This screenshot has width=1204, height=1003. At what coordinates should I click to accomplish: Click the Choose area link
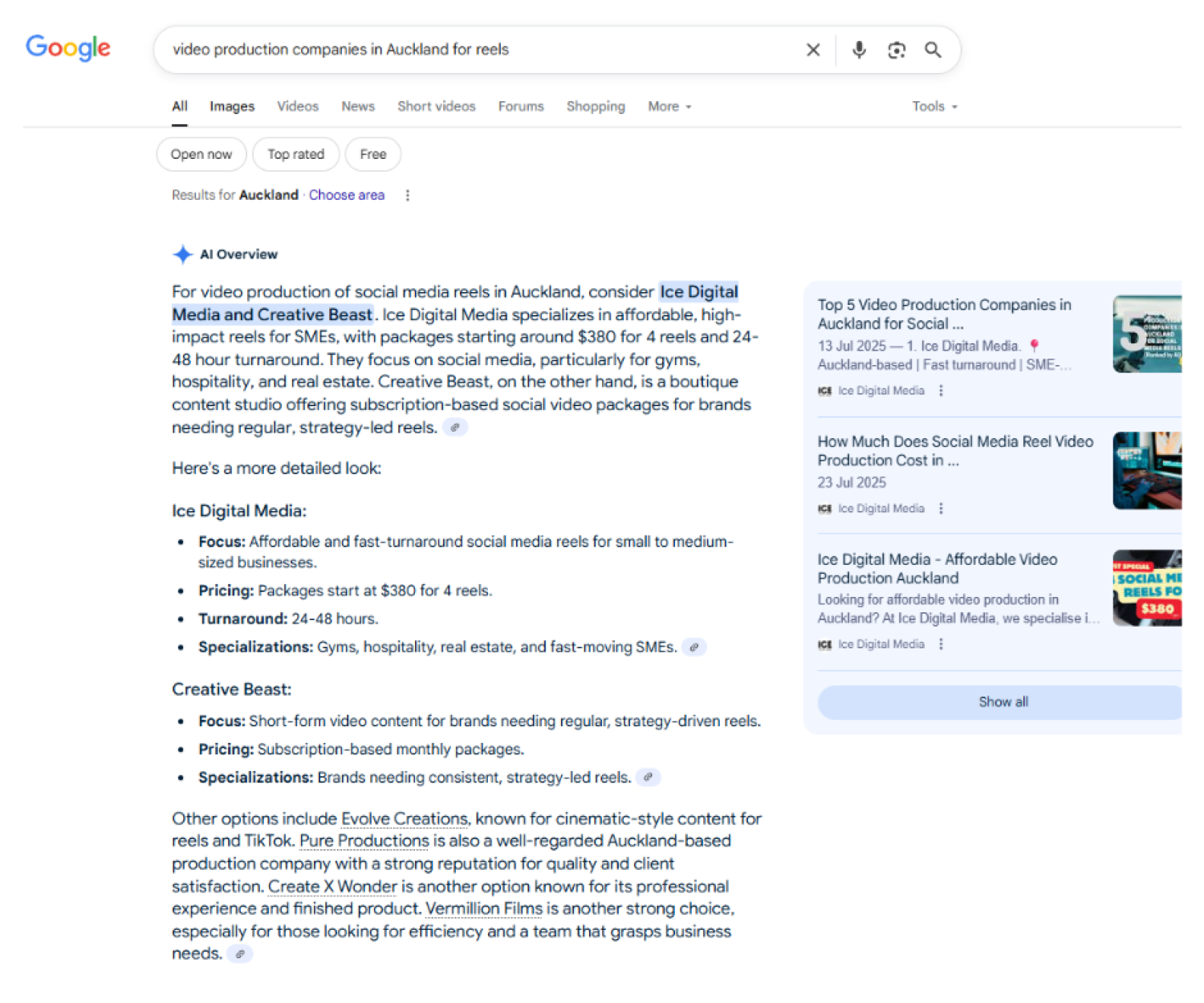click(347, 195)
